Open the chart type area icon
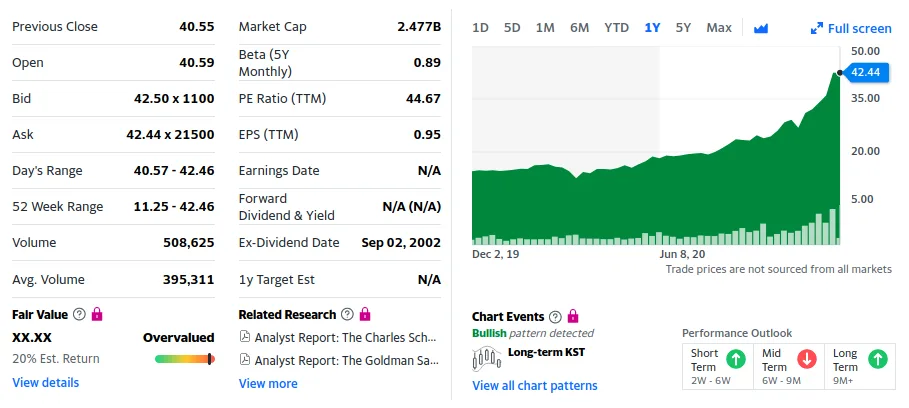This screenshot has height=408, width=909. [761, 28]
